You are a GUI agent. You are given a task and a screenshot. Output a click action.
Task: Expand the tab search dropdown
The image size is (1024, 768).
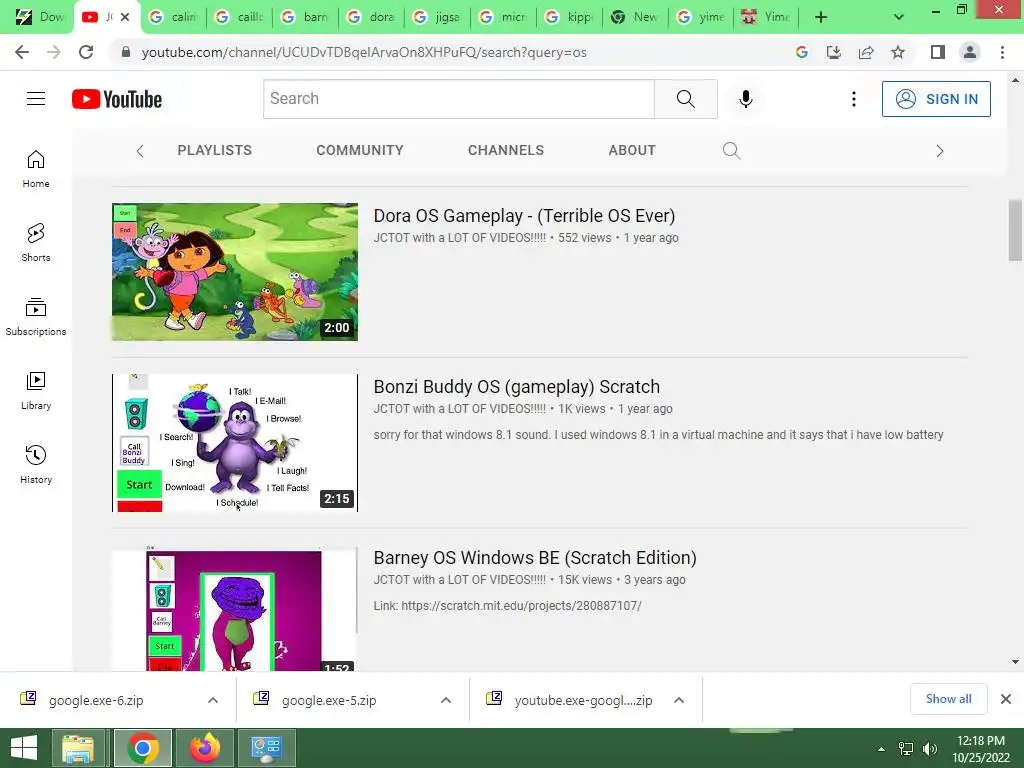(x=899, y=17)
